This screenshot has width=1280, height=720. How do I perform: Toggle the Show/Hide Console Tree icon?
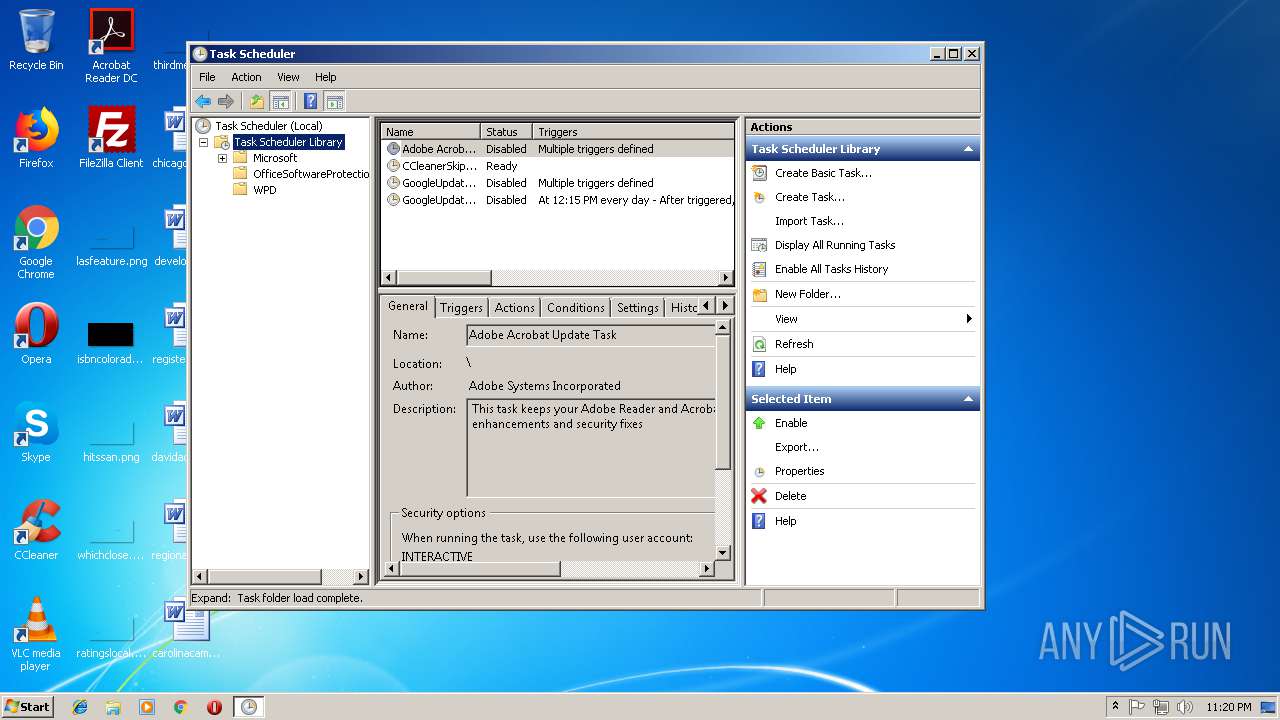(281, 101)
